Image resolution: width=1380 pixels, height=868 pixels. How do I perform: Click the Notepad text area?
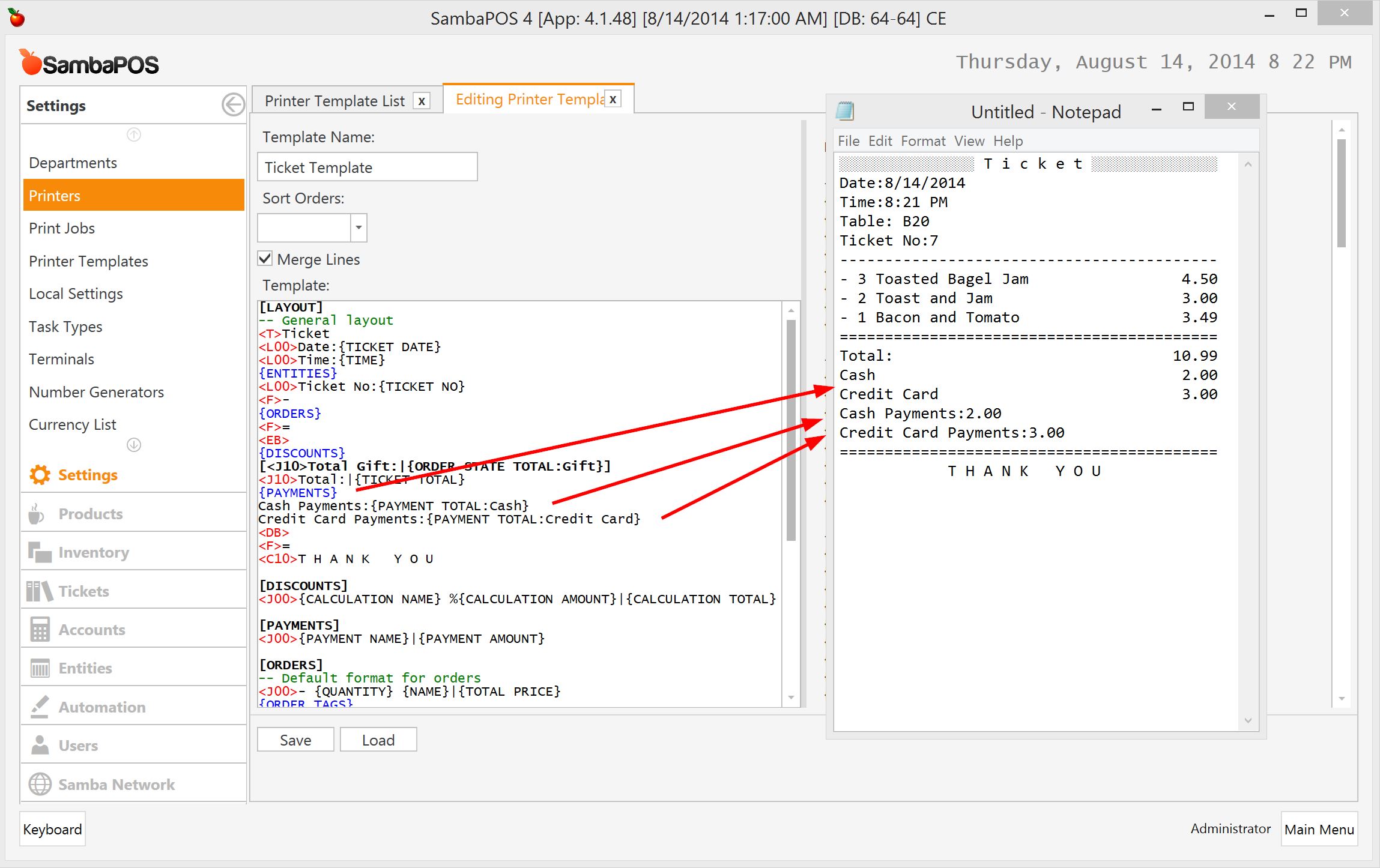1037,441
